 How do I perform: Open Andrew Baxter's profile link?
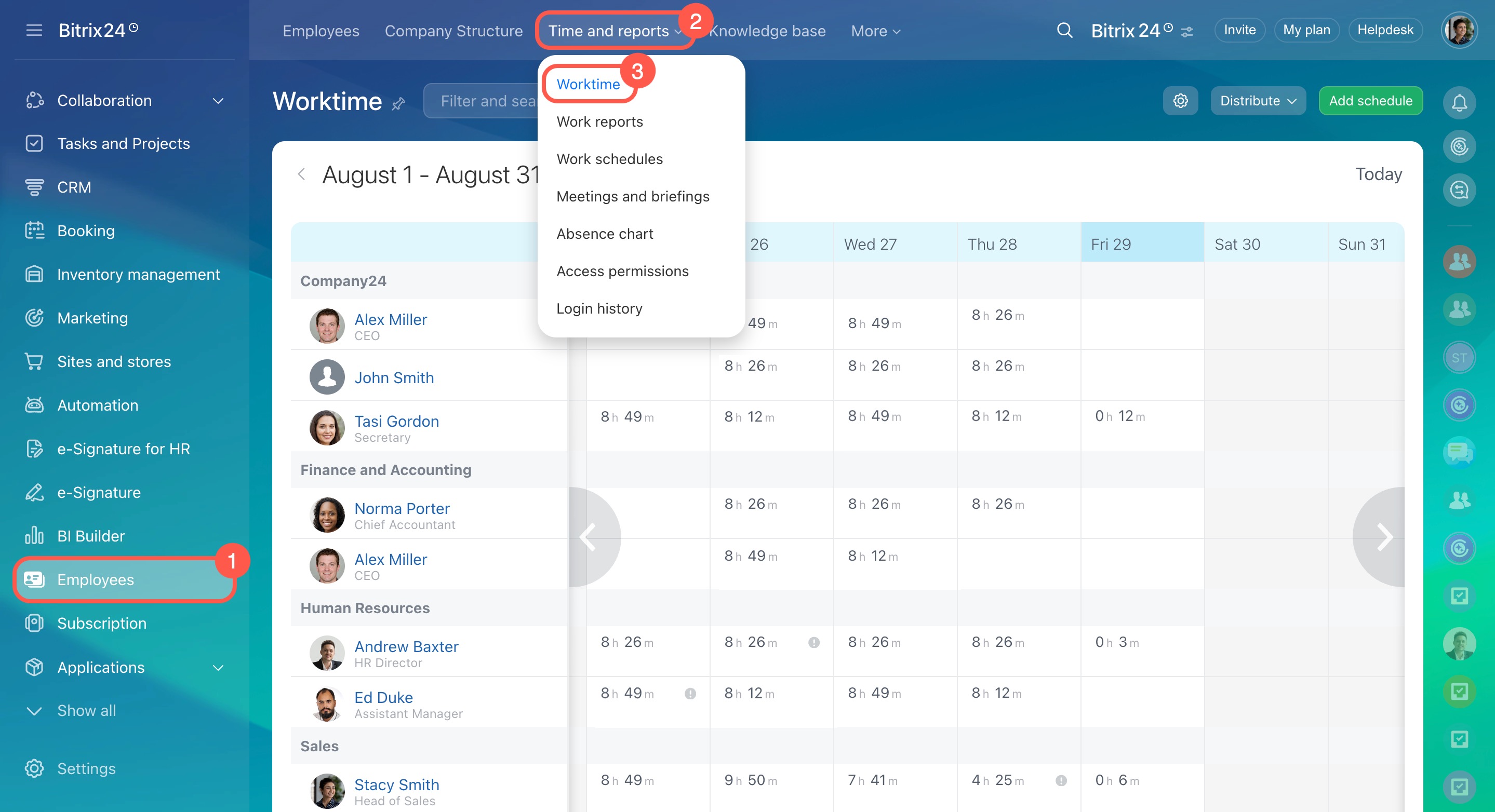406,647
